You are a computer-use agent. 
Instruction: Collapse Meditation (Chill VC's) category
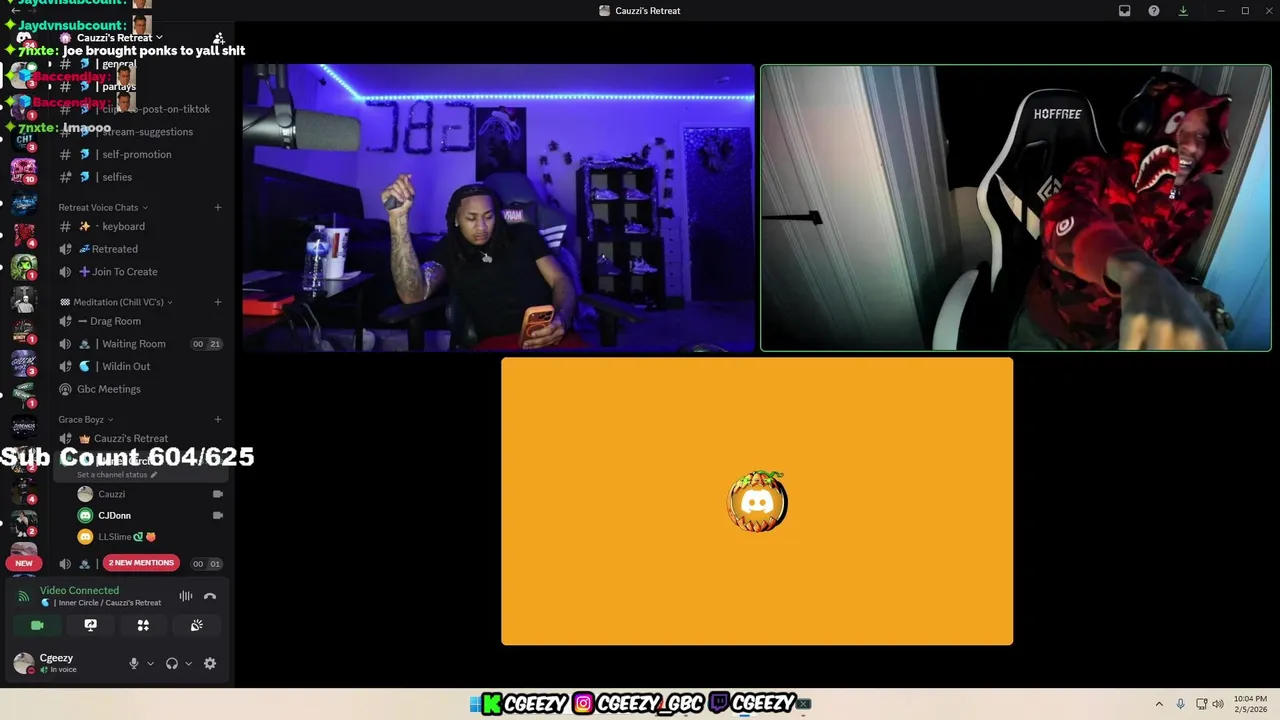pos(117,302)
